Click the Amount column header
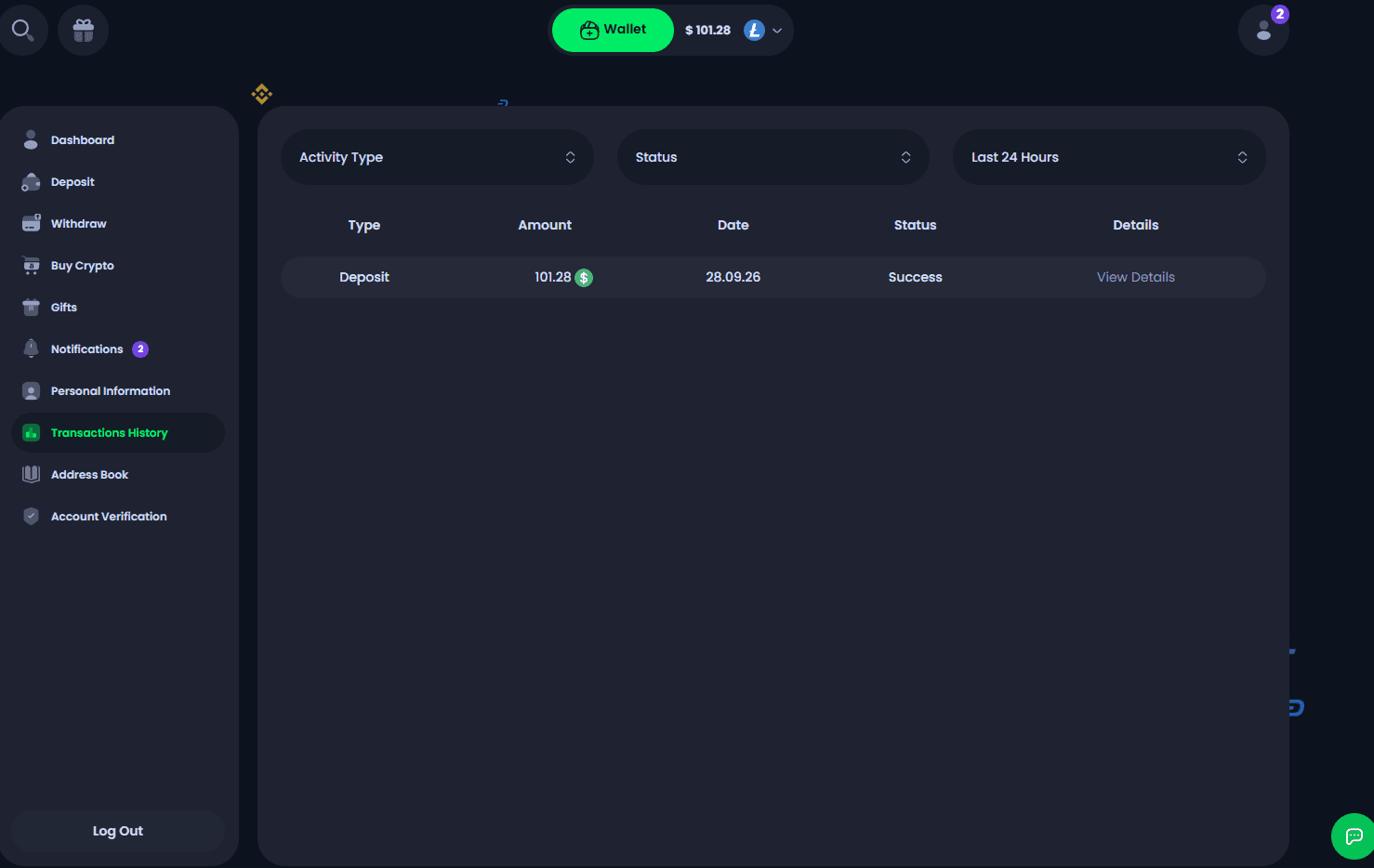 click(545, 225)
